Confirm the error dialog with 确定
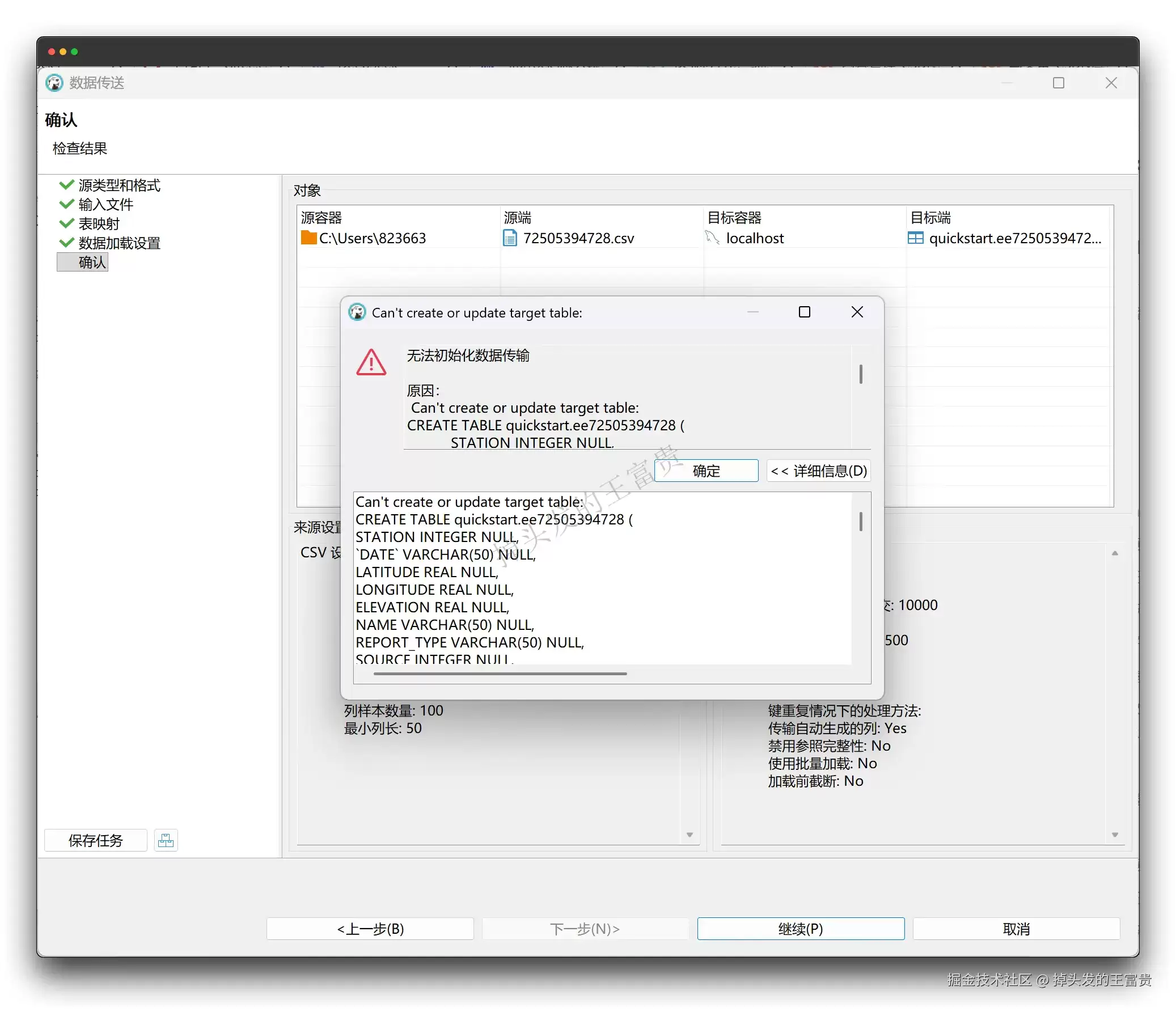Viewport: 1176px width, 1012px height. tap(706, 471)
